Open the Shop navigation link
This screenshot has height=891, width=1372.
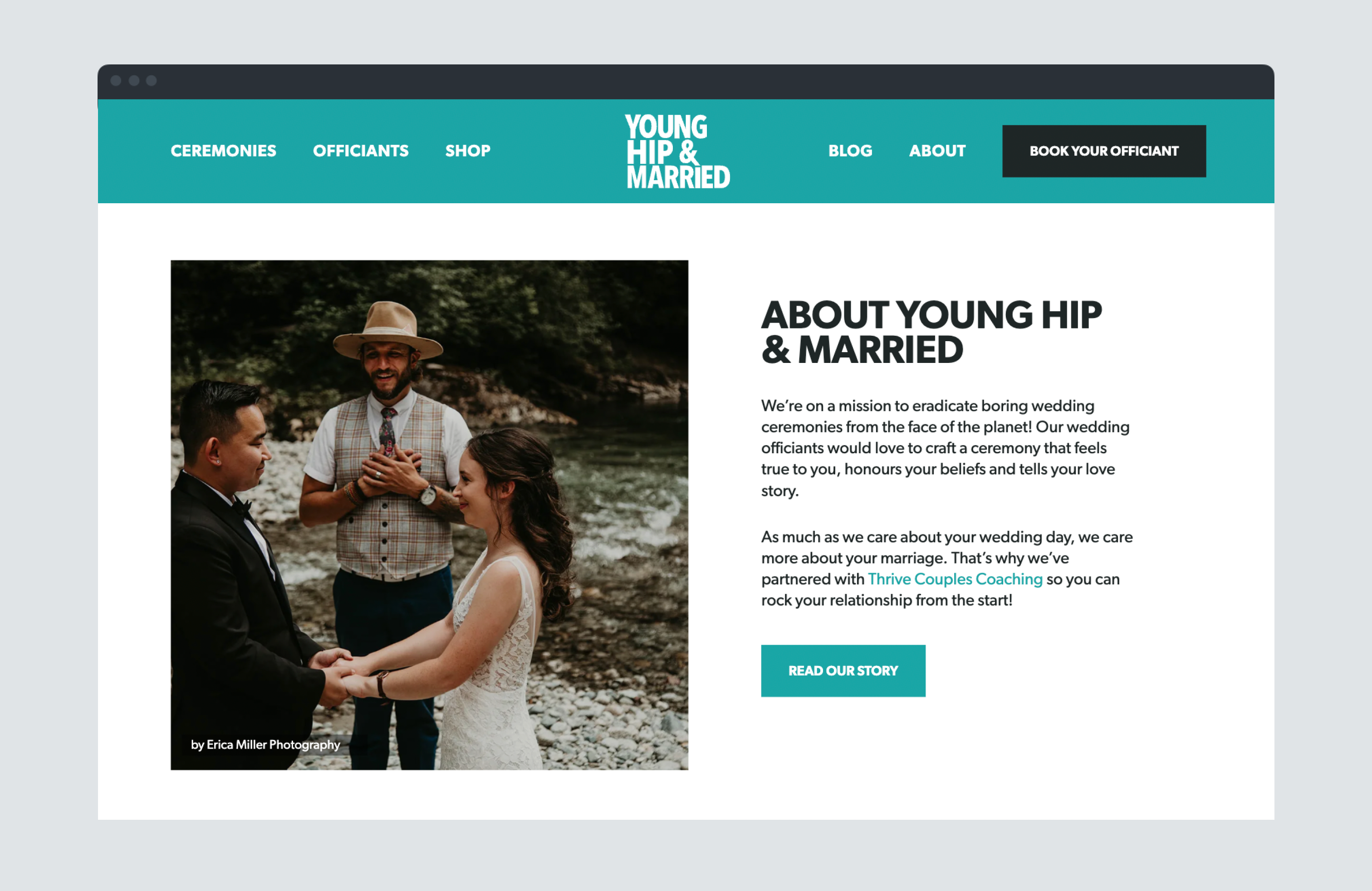click(467, 151)
